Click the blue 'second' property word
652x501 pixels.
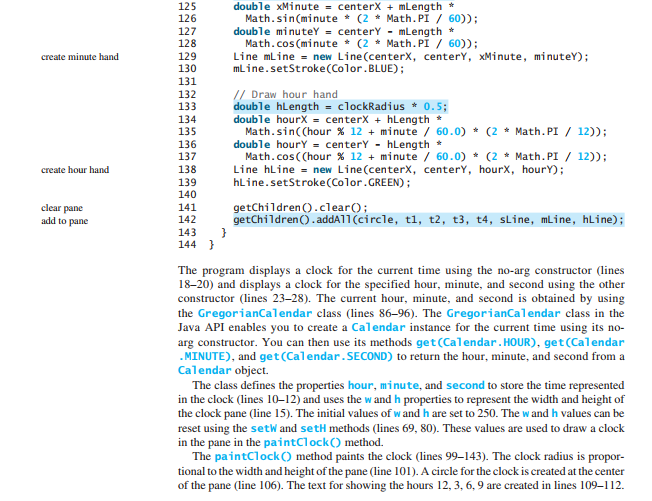(465, 385)
